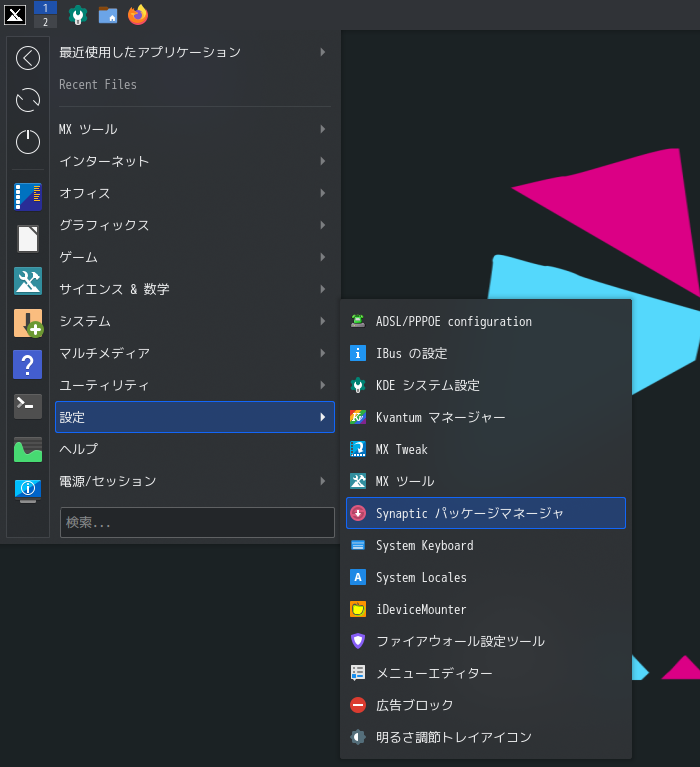Expand the グラフィックス category
Screen dimensions: 700x767
(195, 225)
